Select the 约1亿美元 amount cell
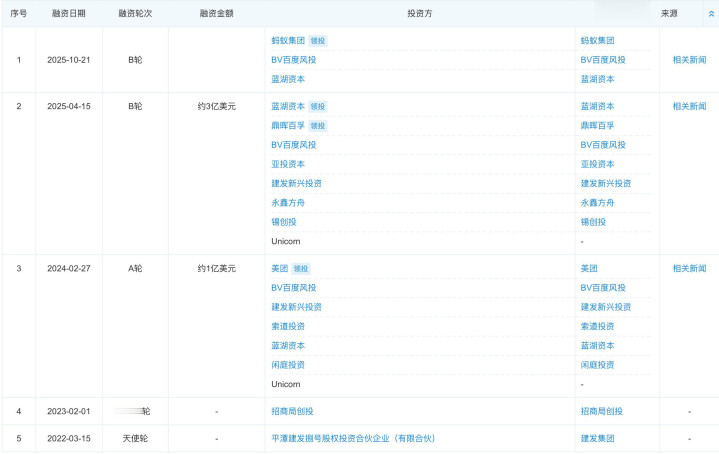Screen dimensions: 719x454 [x=216, y=268]
